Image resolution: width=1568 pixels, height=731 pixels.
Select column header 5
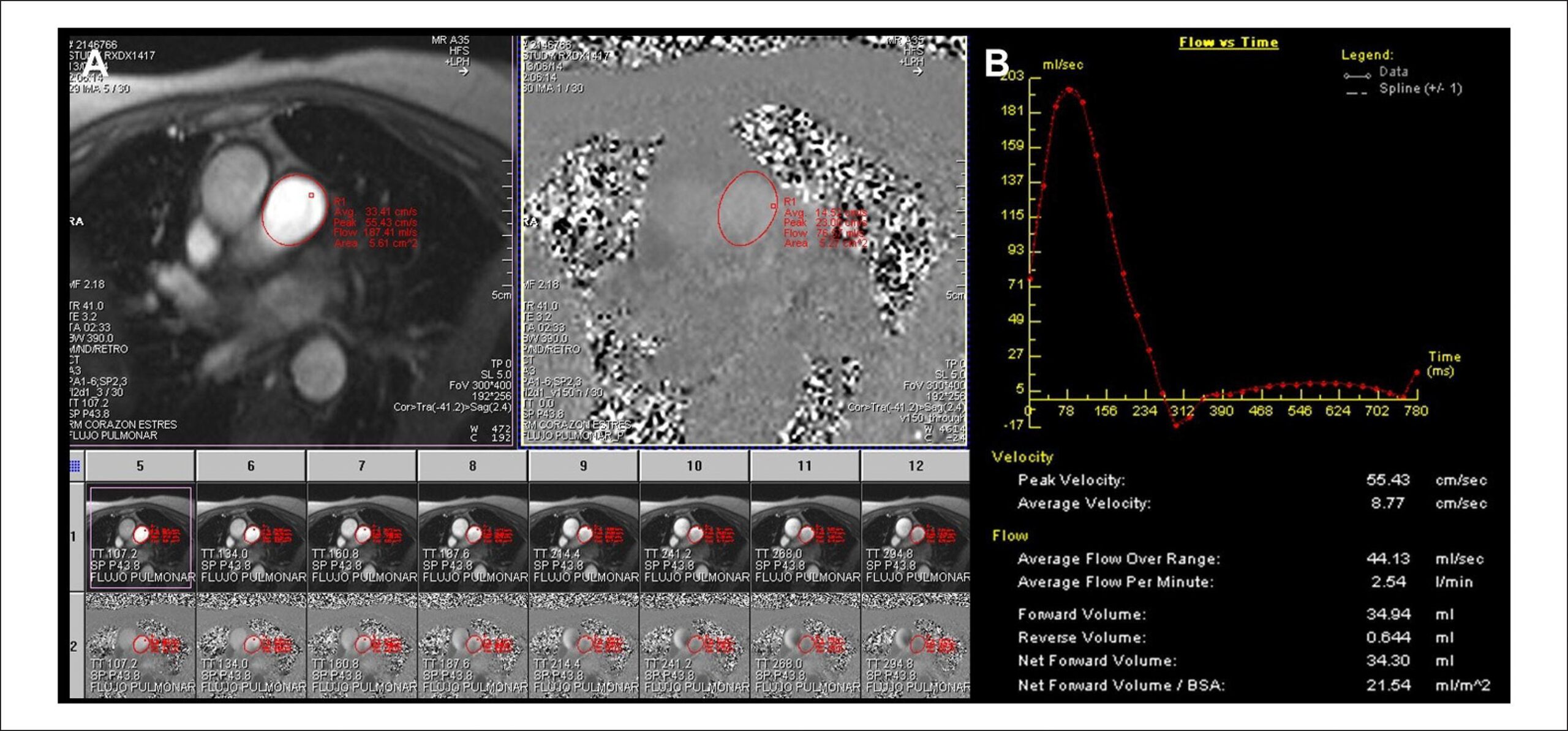[x=140, y=466]
